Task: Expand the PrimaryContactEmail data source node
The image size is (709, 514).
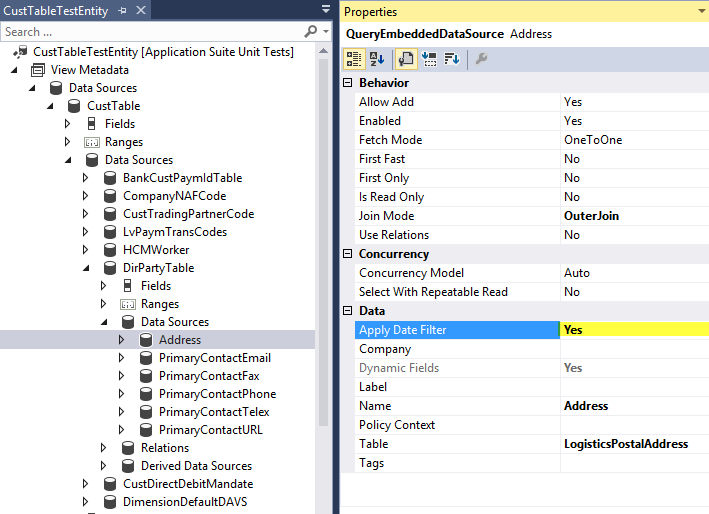Action: point(122,358)
